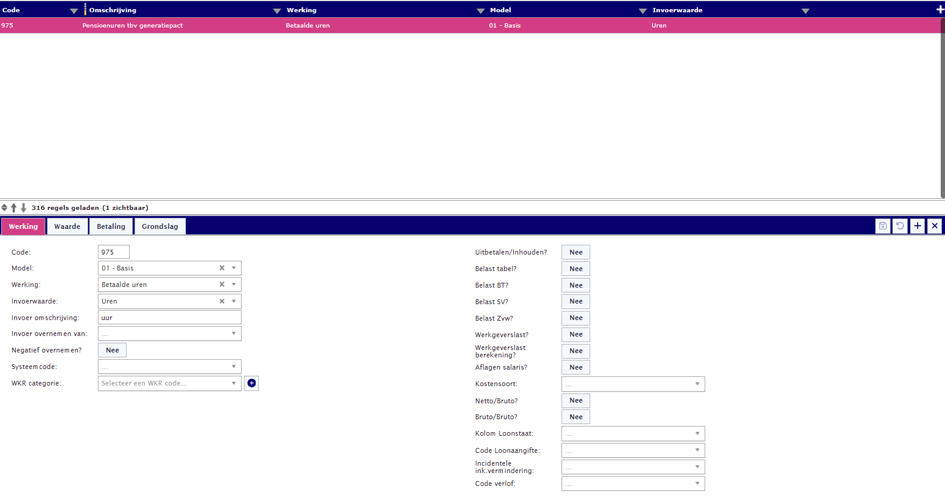This screenshot has width=945, height=500.
Task: Select the grid row with code 975
Action: pos(470,25)
